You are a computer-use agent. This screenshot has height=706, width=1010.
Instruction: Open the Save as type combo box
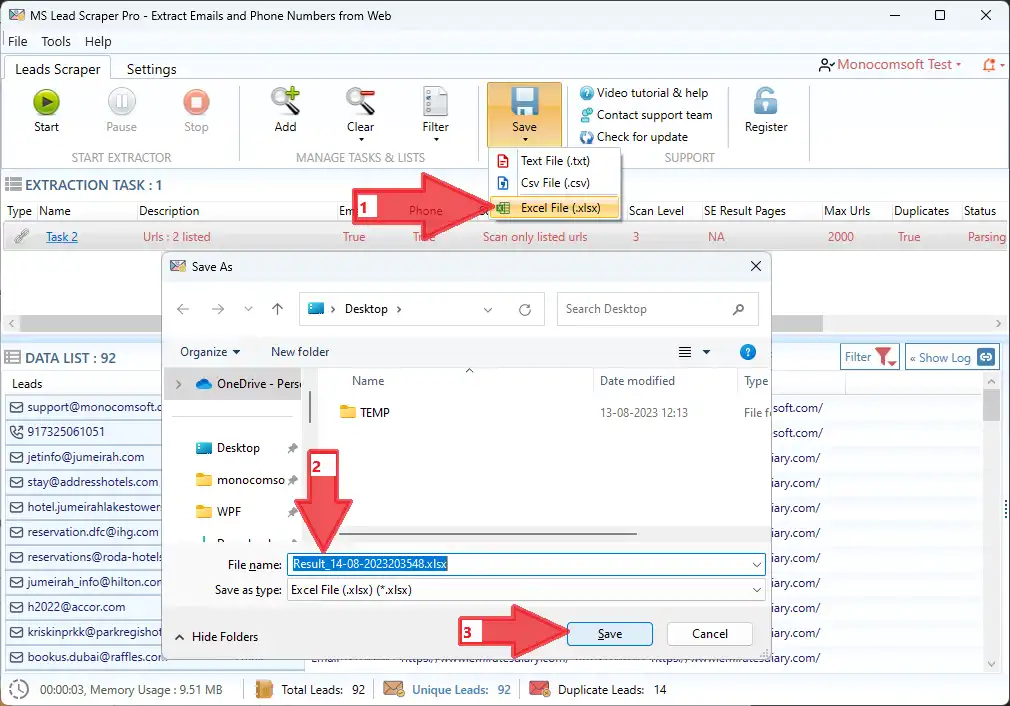click(x=526, y=590)
